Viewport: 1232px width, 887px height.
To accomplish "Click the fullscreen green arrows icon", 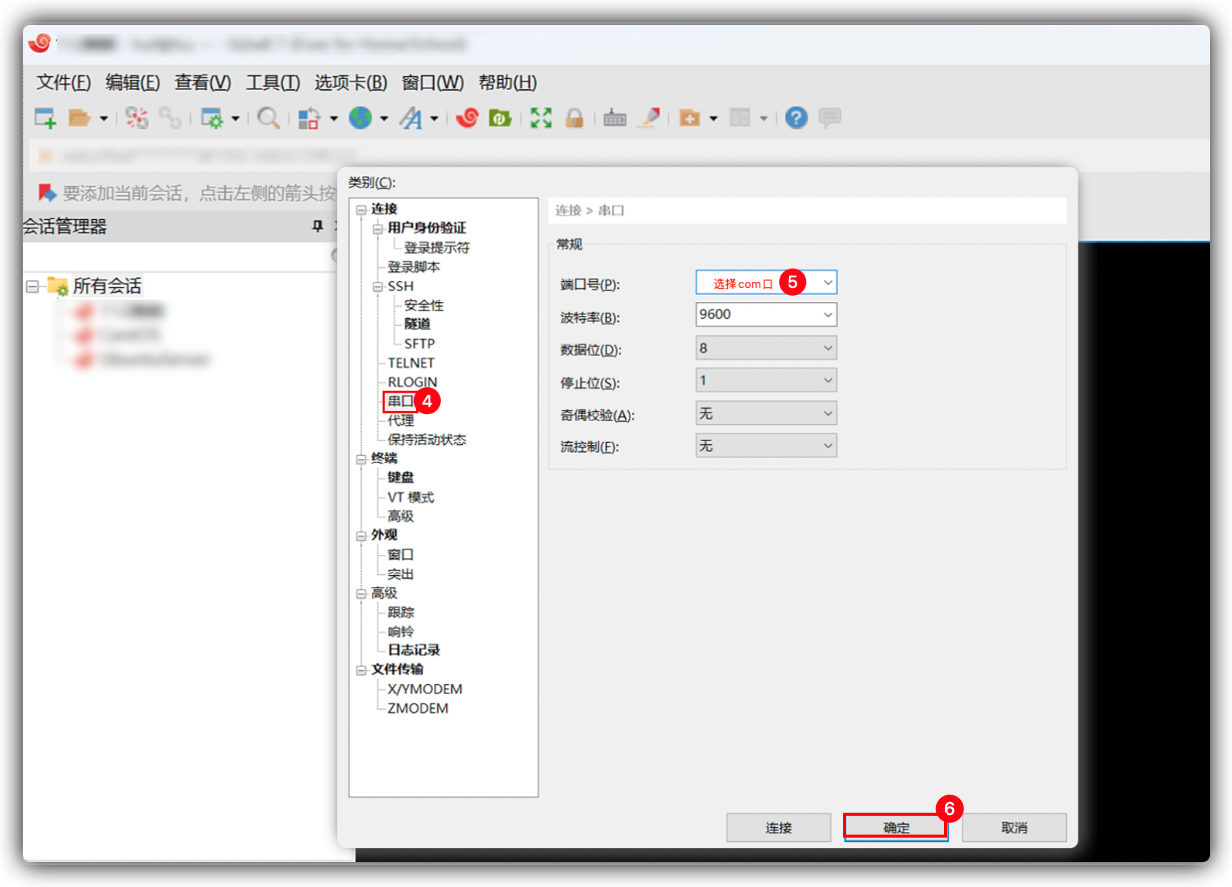I will click(x=541, y=118).
